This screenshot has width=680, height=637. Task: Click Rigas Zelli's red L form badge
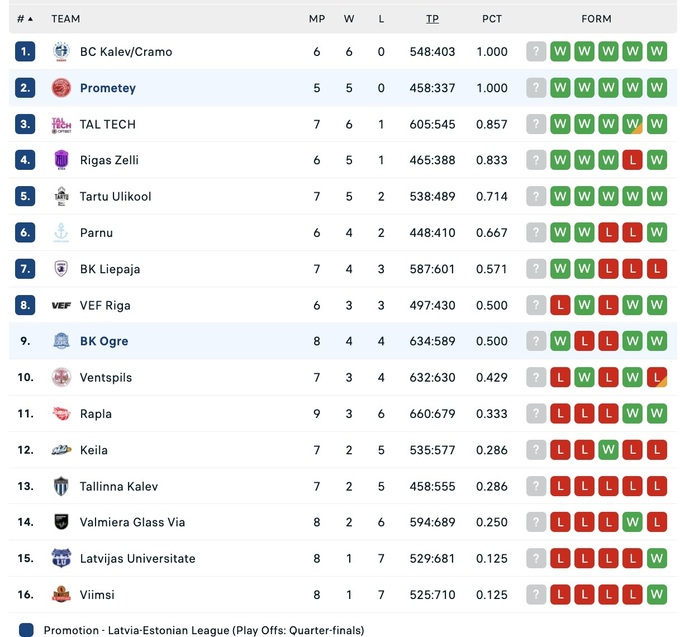click(632, 160)
